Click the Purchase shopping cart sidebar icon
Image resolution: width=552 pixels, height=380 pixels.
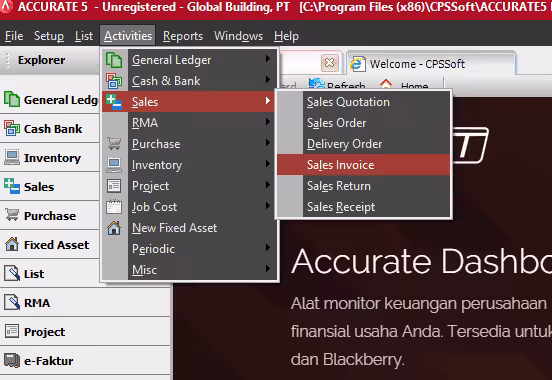(12, 215)
